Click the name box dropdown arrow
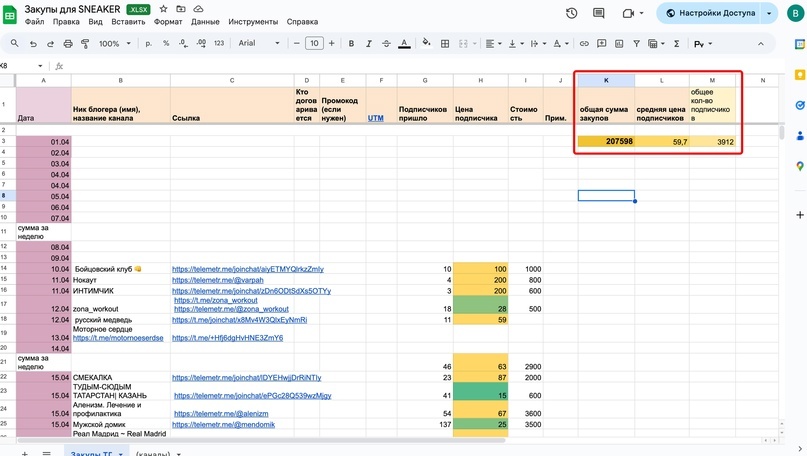The image size is (807, 456). [40, 66]
